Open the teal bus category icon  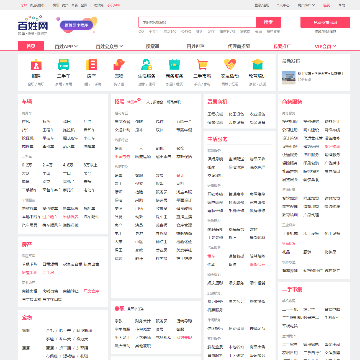pyautogui.click(x=63, y=64)
